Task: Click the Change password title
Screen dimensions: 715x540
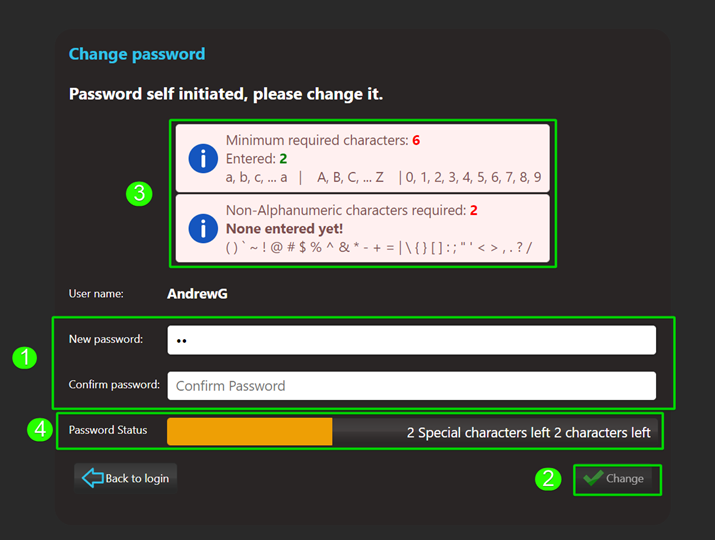Action: coord(136,54)
